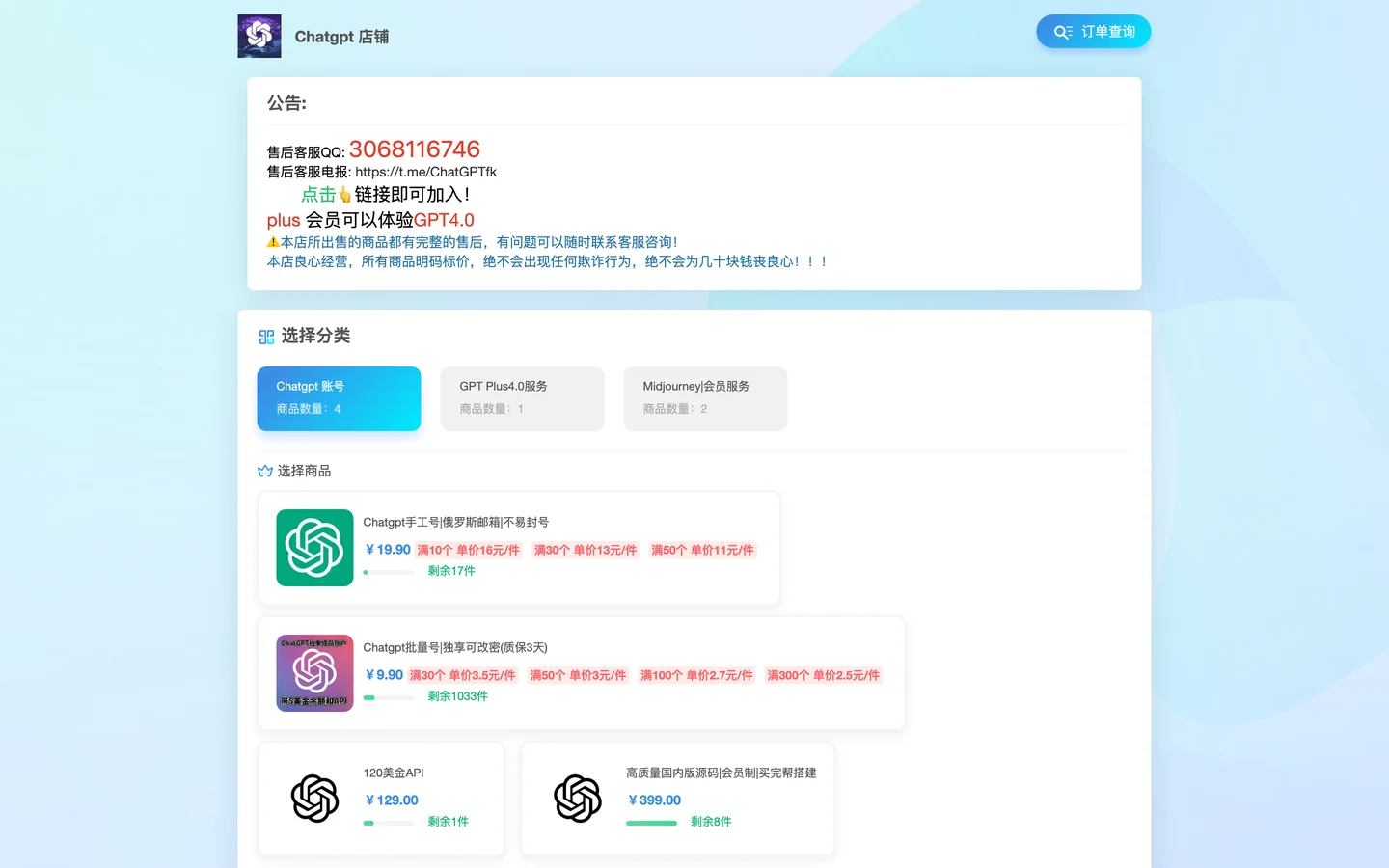Click the 公告: announcement heading
This screenshot has height=868, width=1389.
(x=286, y=103)
